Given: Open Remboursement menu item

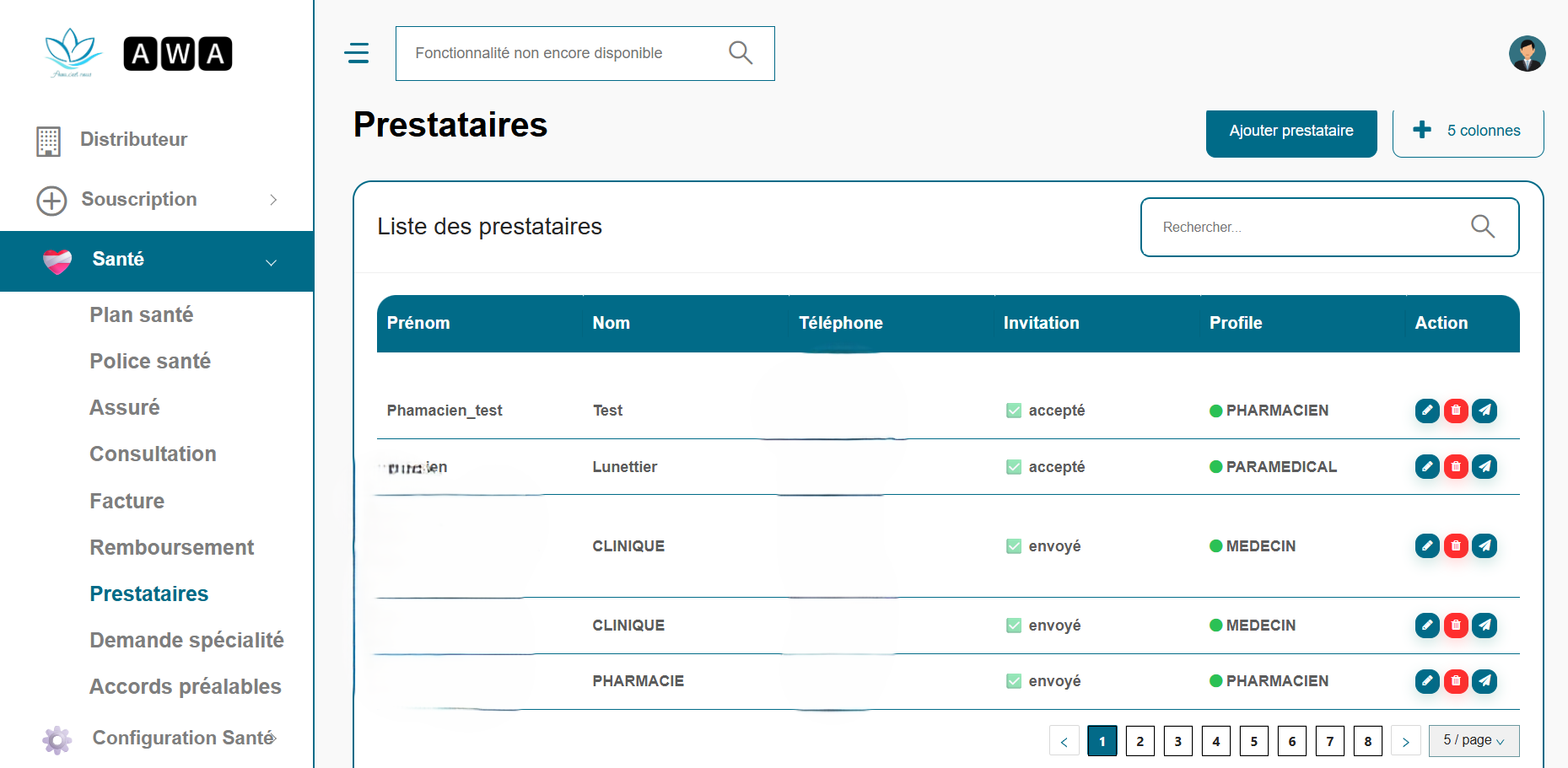Looking at the screenshot, I should 172,547.
